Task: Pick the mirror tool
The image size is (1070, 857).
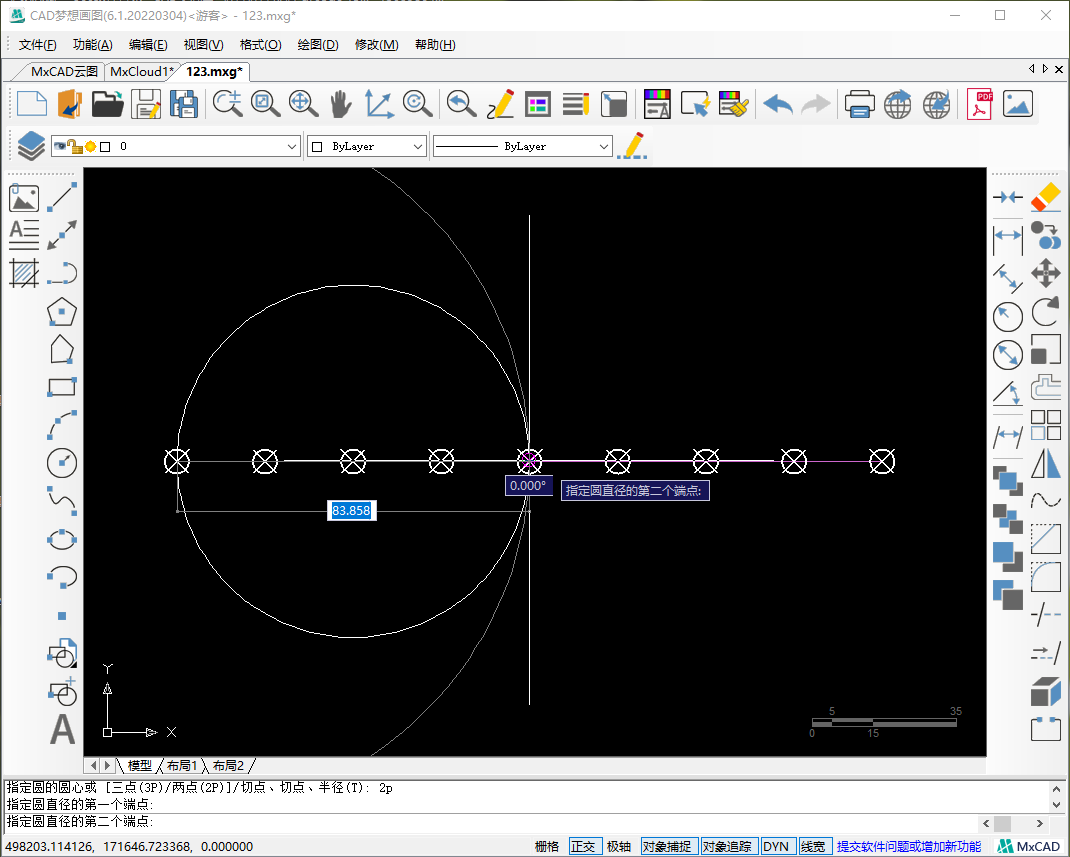Action: click(x=1045, y=463)
